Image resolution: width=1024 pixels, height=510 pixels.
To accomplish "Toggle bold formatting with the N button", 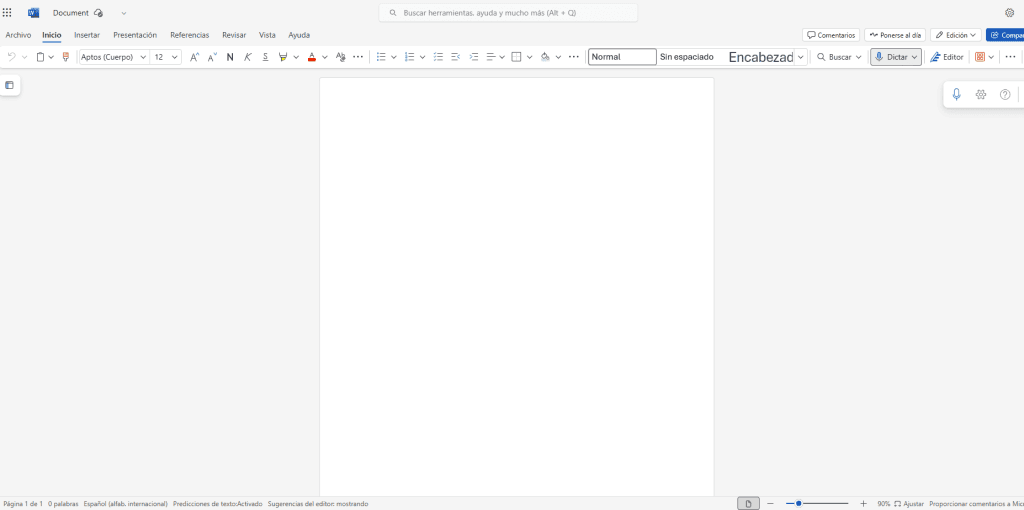I will (x=230, y=57).
